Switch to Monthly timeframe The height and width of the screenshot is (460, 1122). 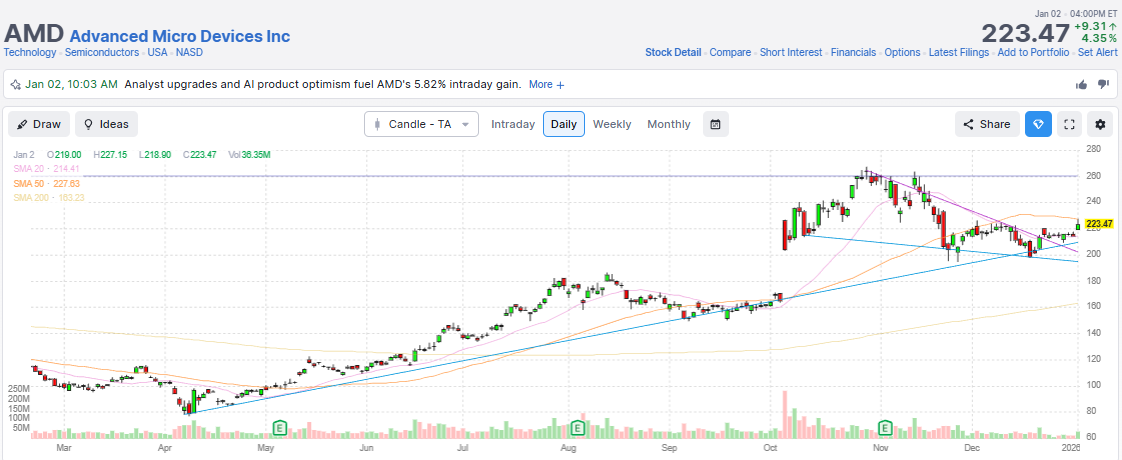pos(669,124)
